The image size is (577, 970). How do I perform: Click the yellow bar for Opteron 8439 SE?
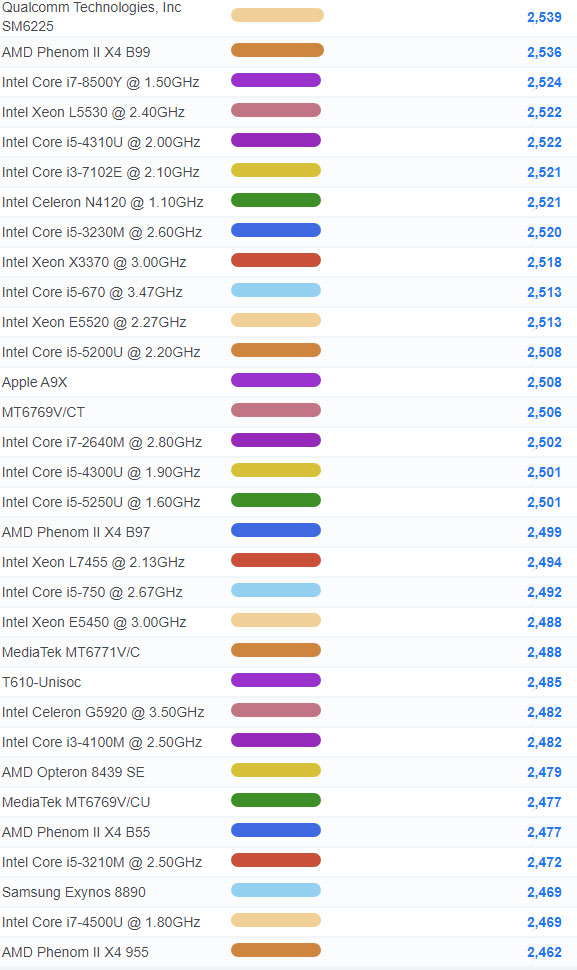point(276,770)
